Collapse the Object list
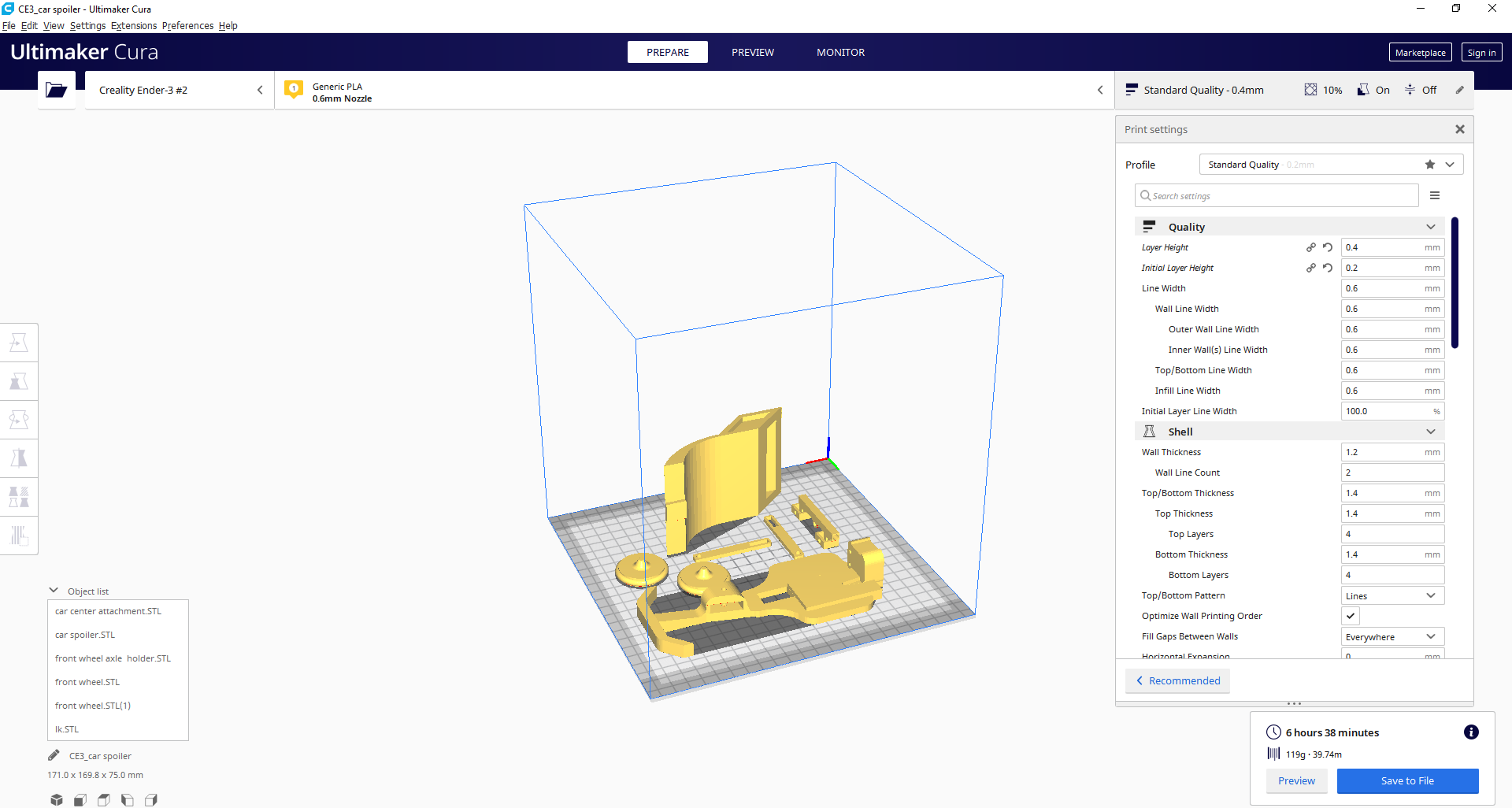 point(54,591)
